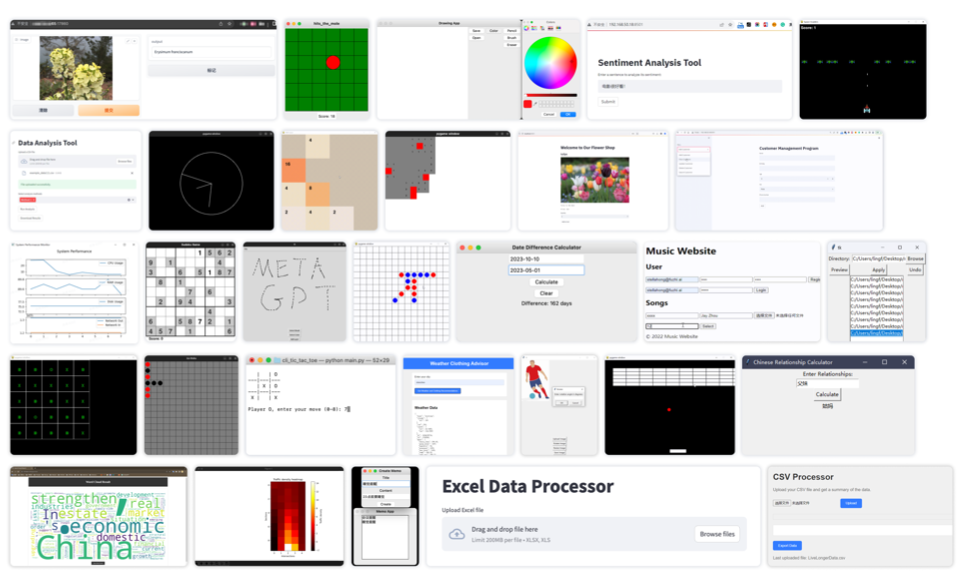The height and width of the screenshot is (574, 966).
Task: Click the sentence input in Sentiment Analysis Tool
Action: (689, 86)
